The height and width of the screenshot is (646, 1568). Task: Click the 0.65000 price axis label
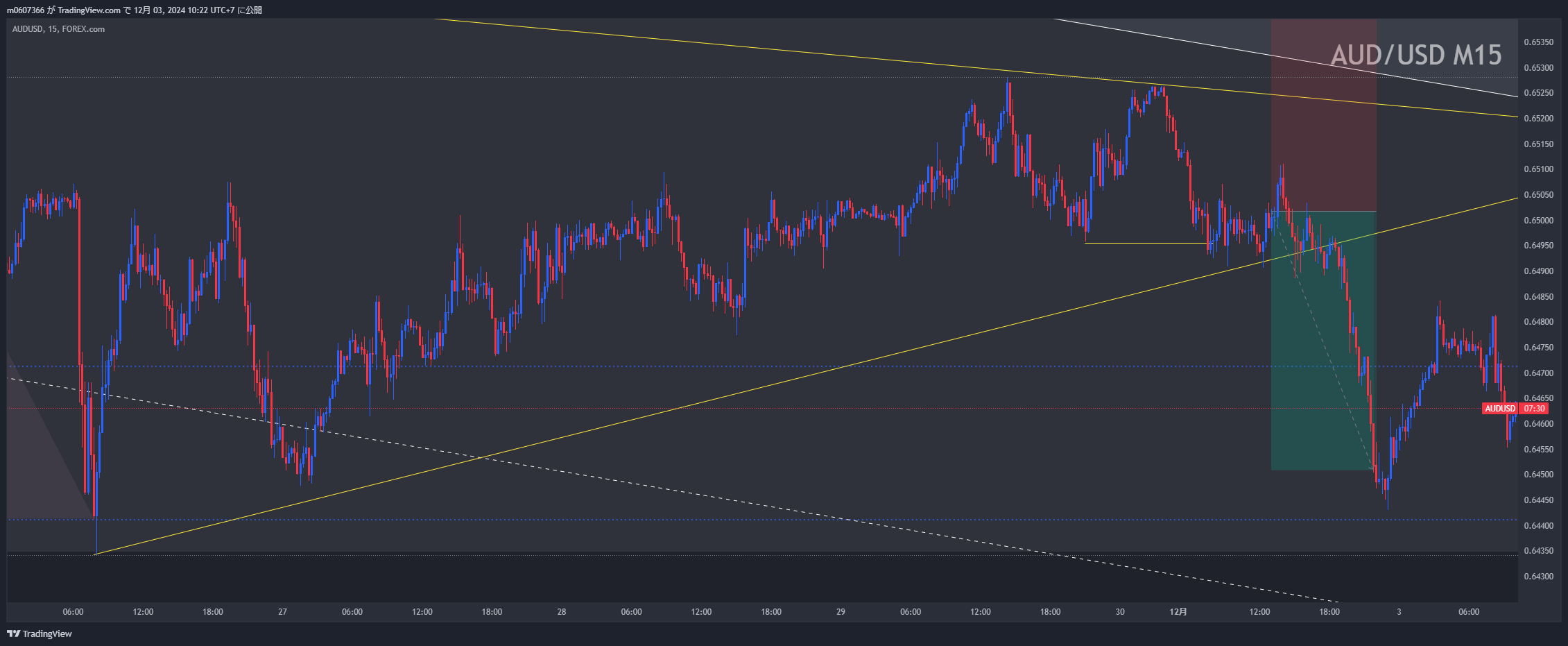pos(1538,221)
